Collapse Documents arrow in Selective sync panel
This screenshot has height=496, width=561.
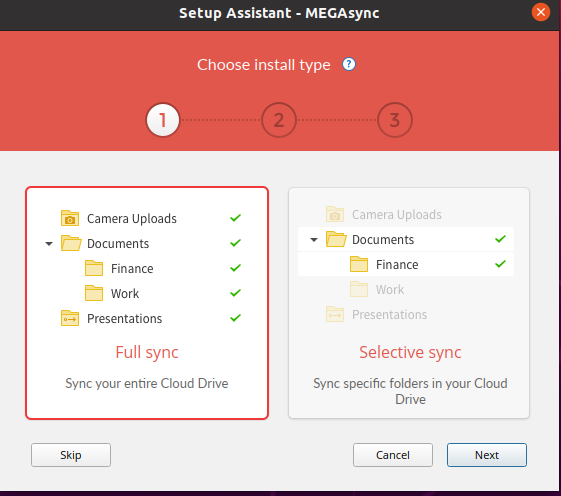point(314,240)
